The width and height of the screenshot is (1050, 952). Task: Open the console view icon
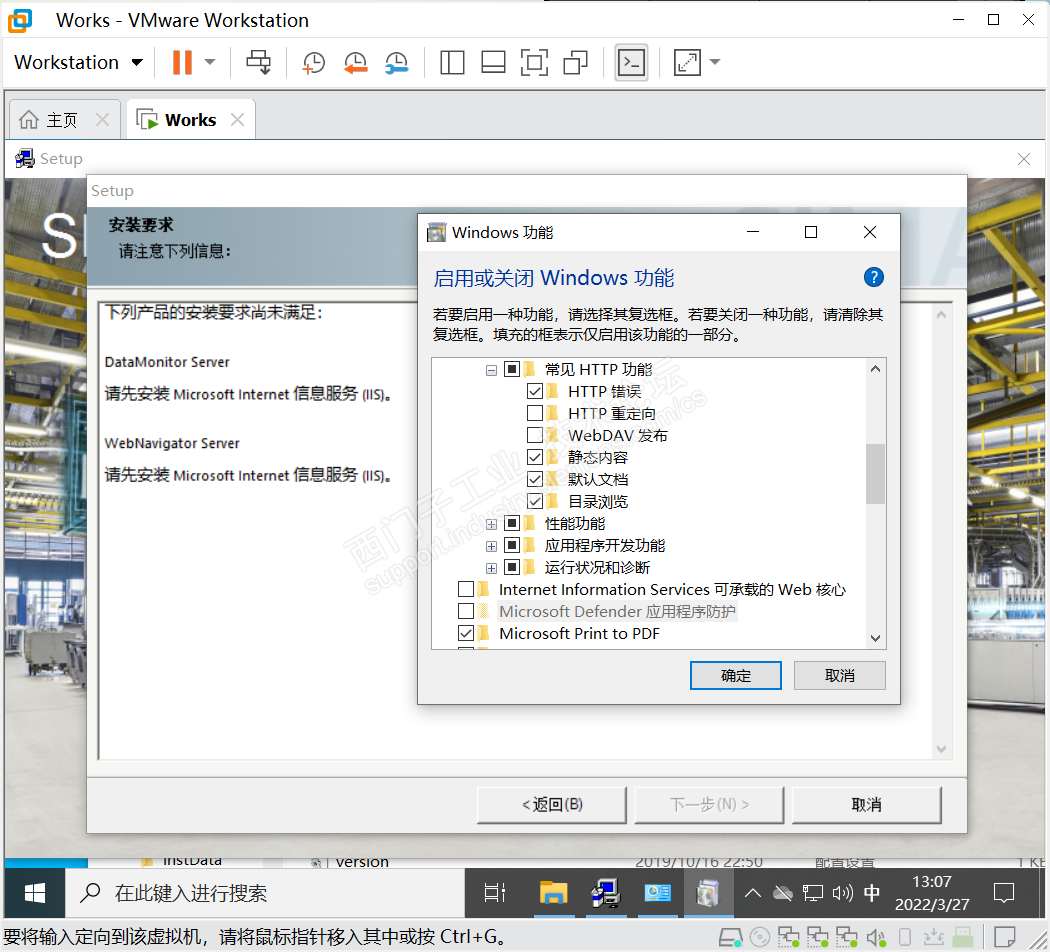631,62
